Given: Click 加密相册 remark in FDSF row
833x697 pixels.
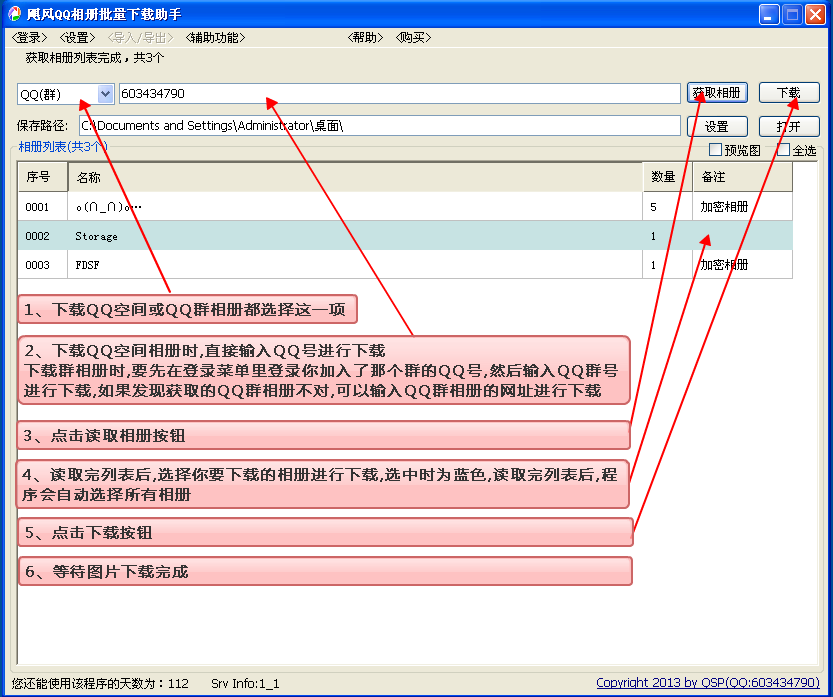Looking at the screenshot, I should pos(724,265).
